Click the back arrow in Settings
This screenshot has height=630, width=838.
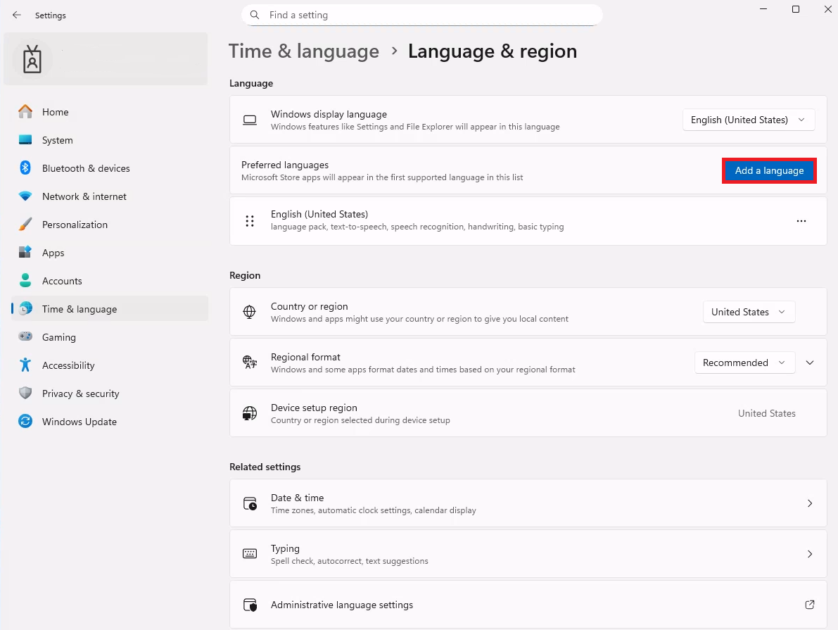pos(17,15)
